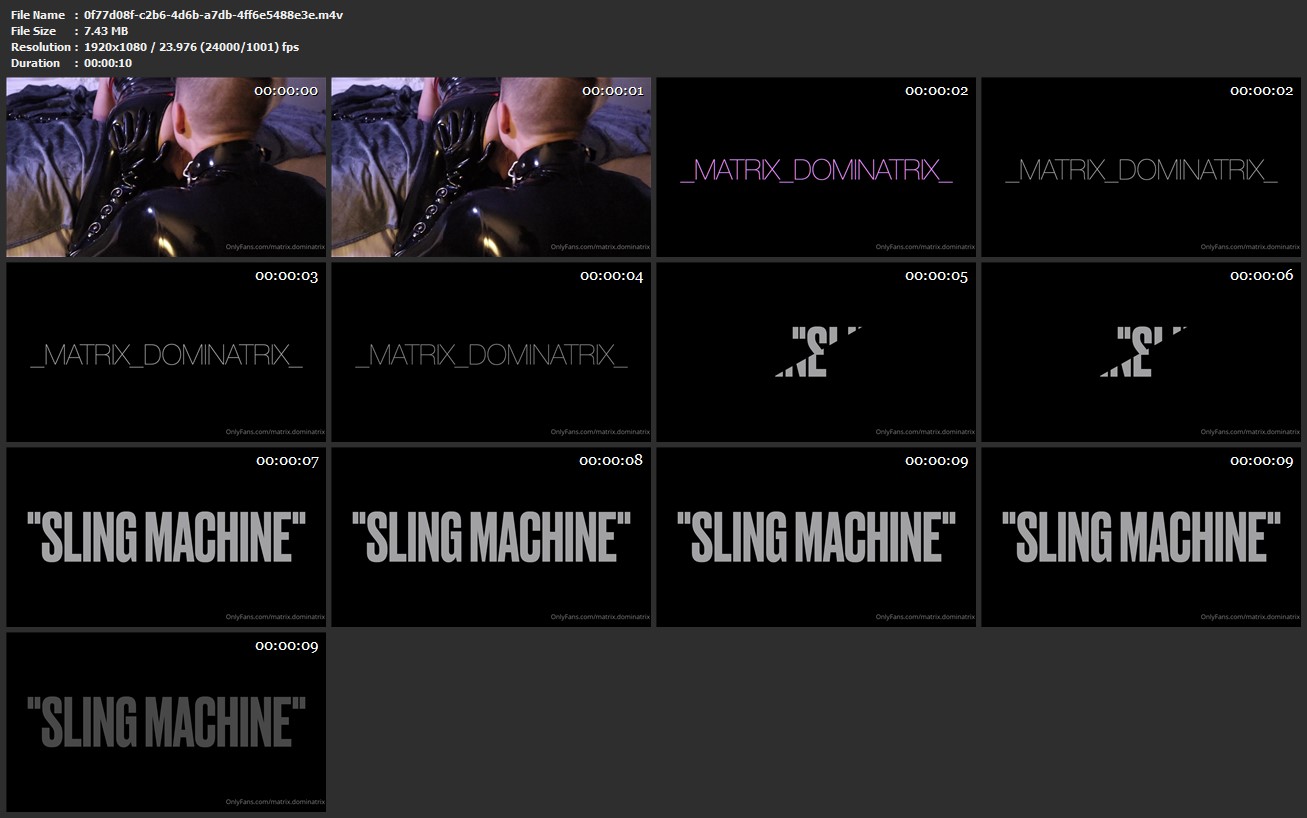The width and height of the screenshot is (1307, 818).
Task: Select the partial-letters frame at 00:00:05
Action: coord(816,352)
